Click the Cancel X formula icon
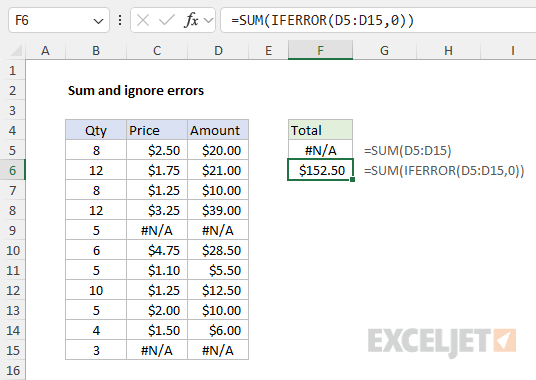The height and width of the screenshot is (380, 536). tap(143, 21)
